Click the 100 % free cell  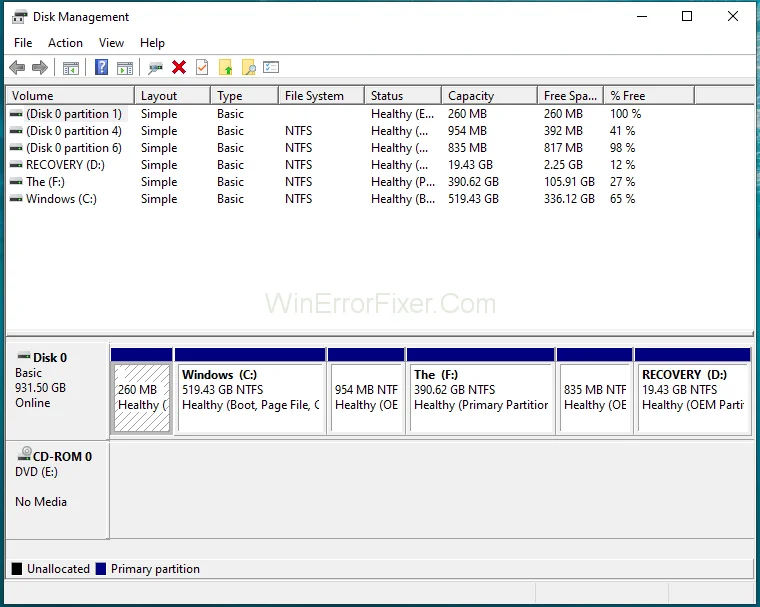625,114
